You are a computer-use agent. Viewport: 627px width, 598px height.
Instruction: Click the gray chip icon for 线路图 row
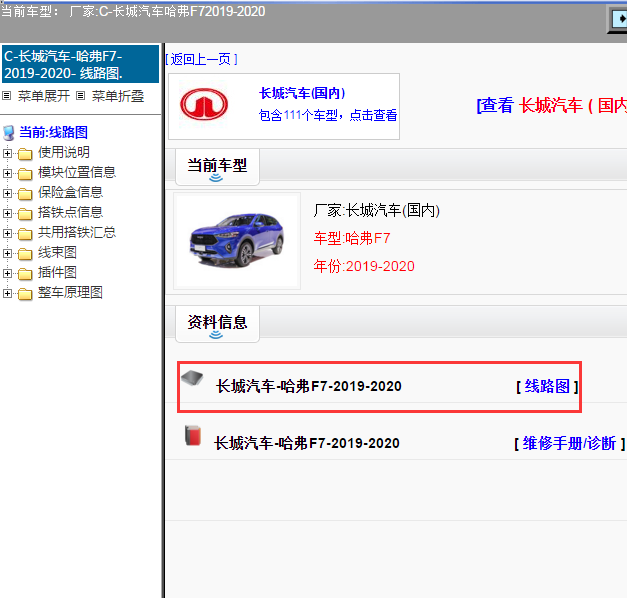click(192, 377)
